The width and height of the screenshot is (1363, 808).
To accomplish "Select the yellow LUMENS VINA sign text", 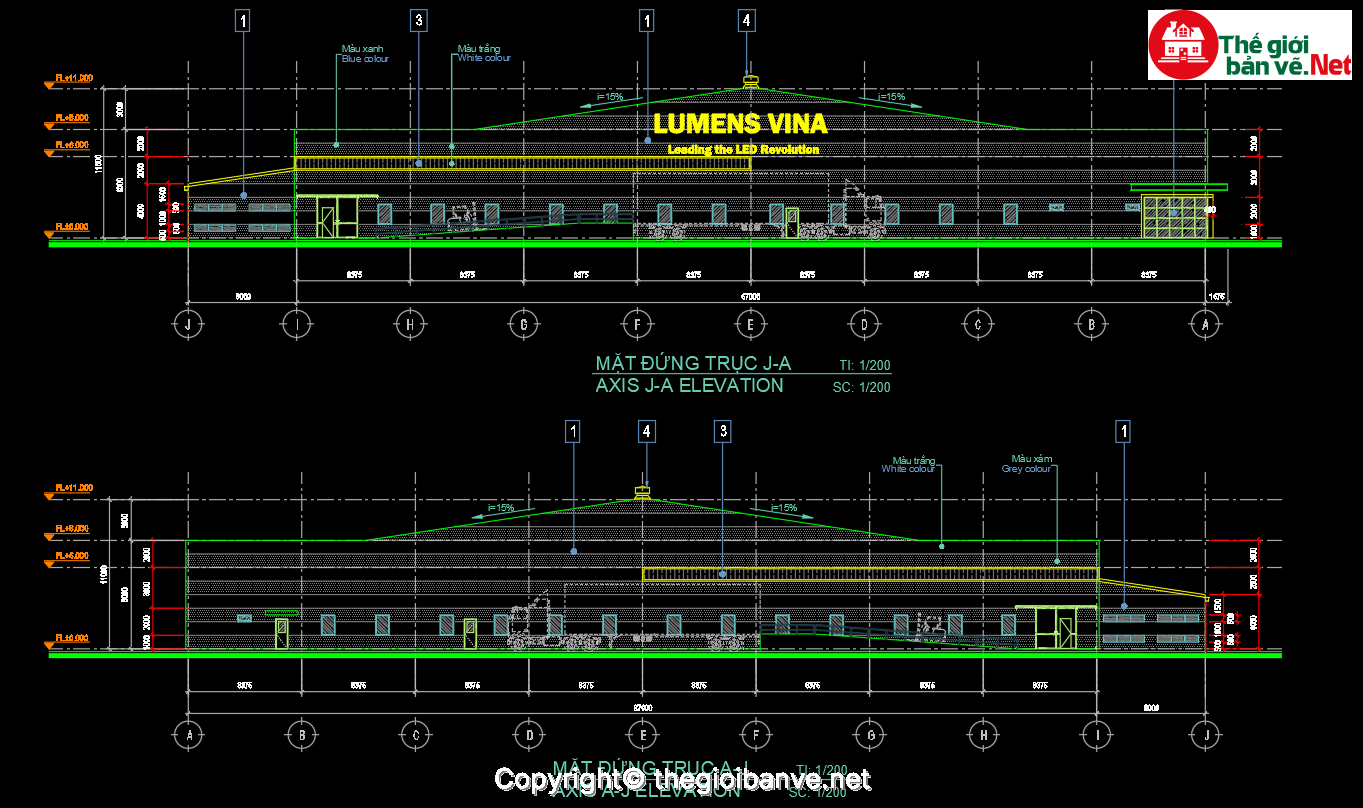I will pyautogui.click(x=740, y=124).
